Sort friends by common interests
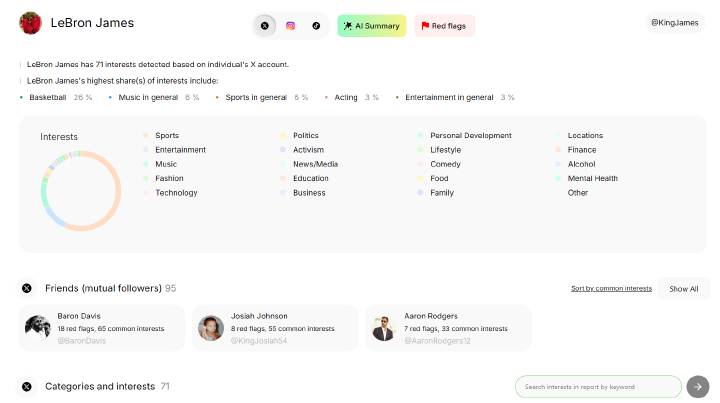720x403 pixels. point(611,288)
